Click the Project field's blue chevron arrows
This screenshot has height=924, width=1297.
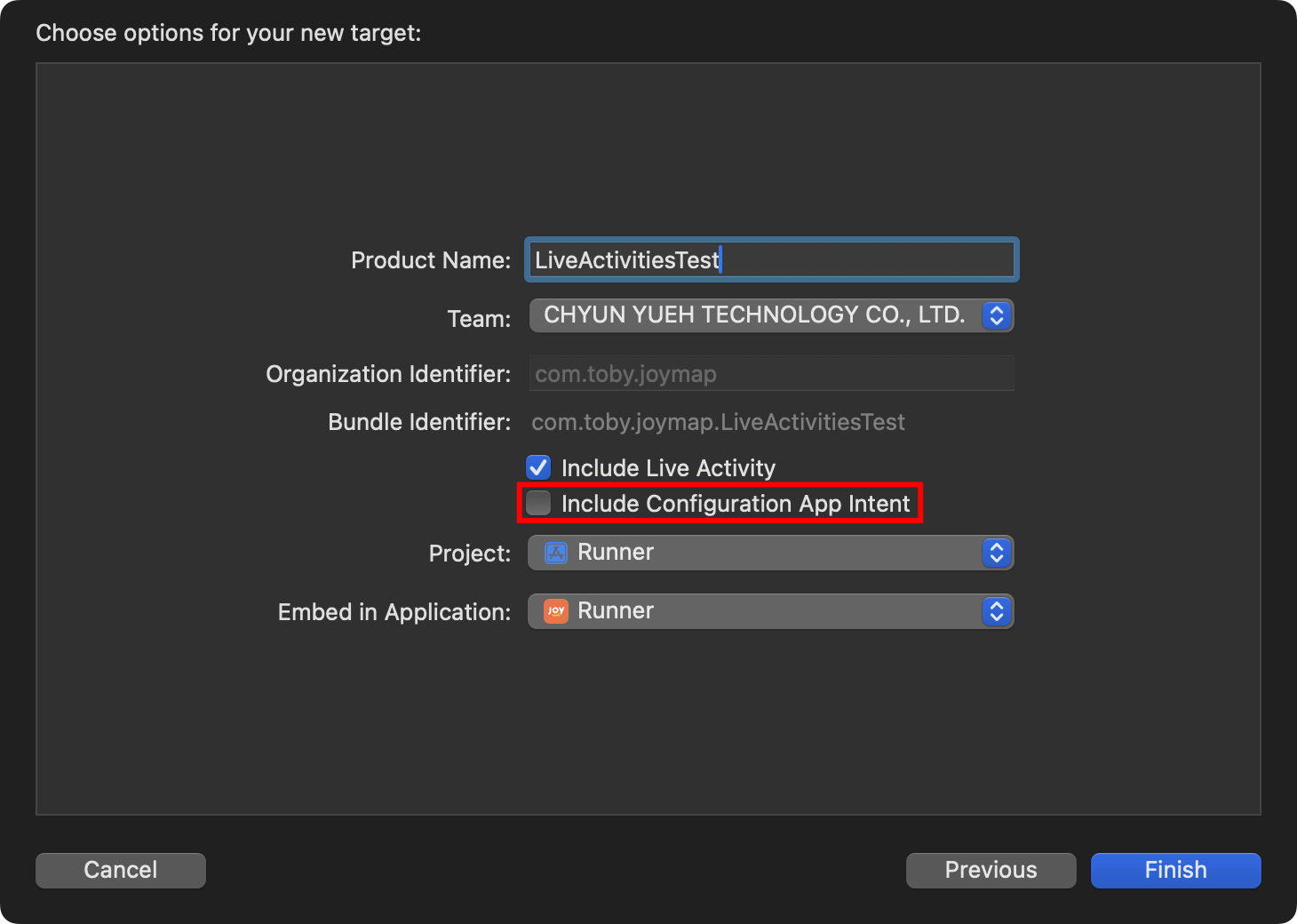point(996,553)
